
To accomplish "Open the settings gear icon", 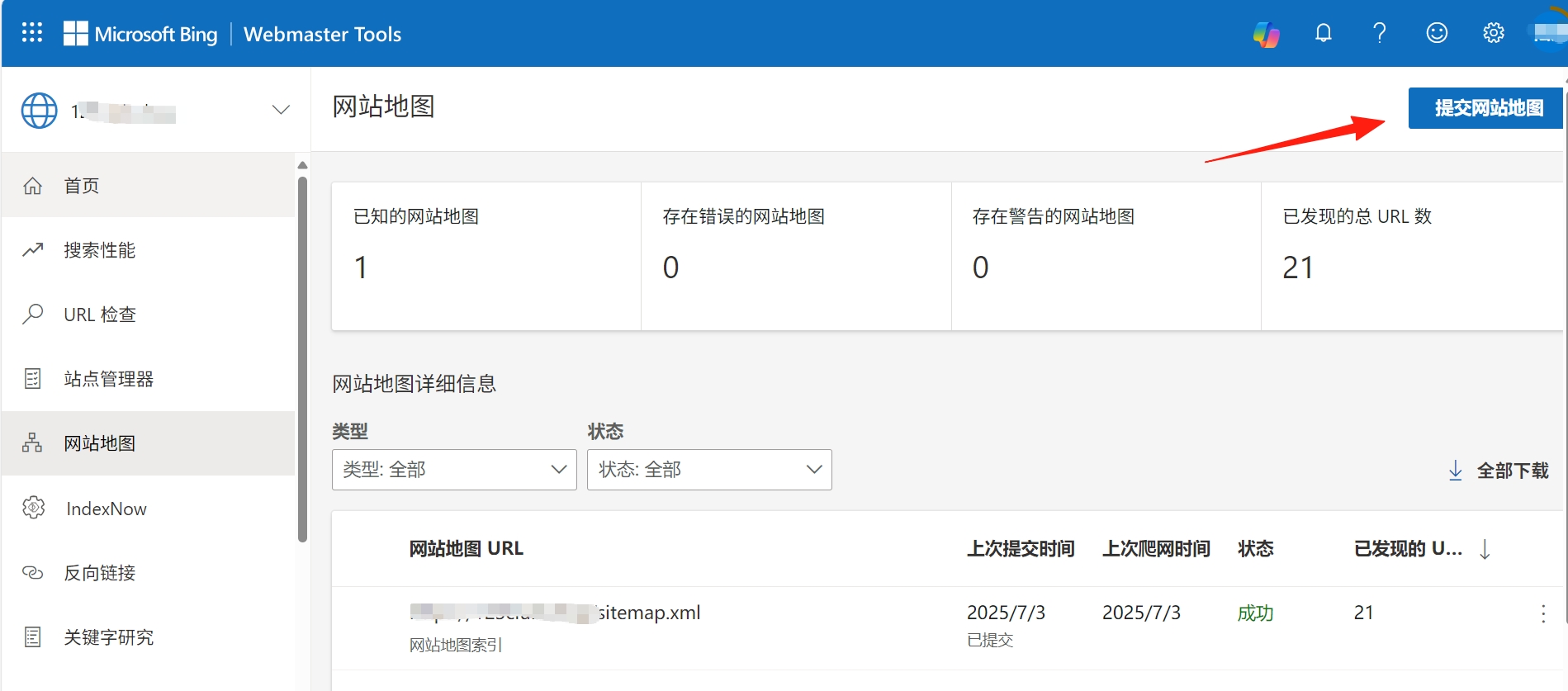I will click(x=1493, y=33).
